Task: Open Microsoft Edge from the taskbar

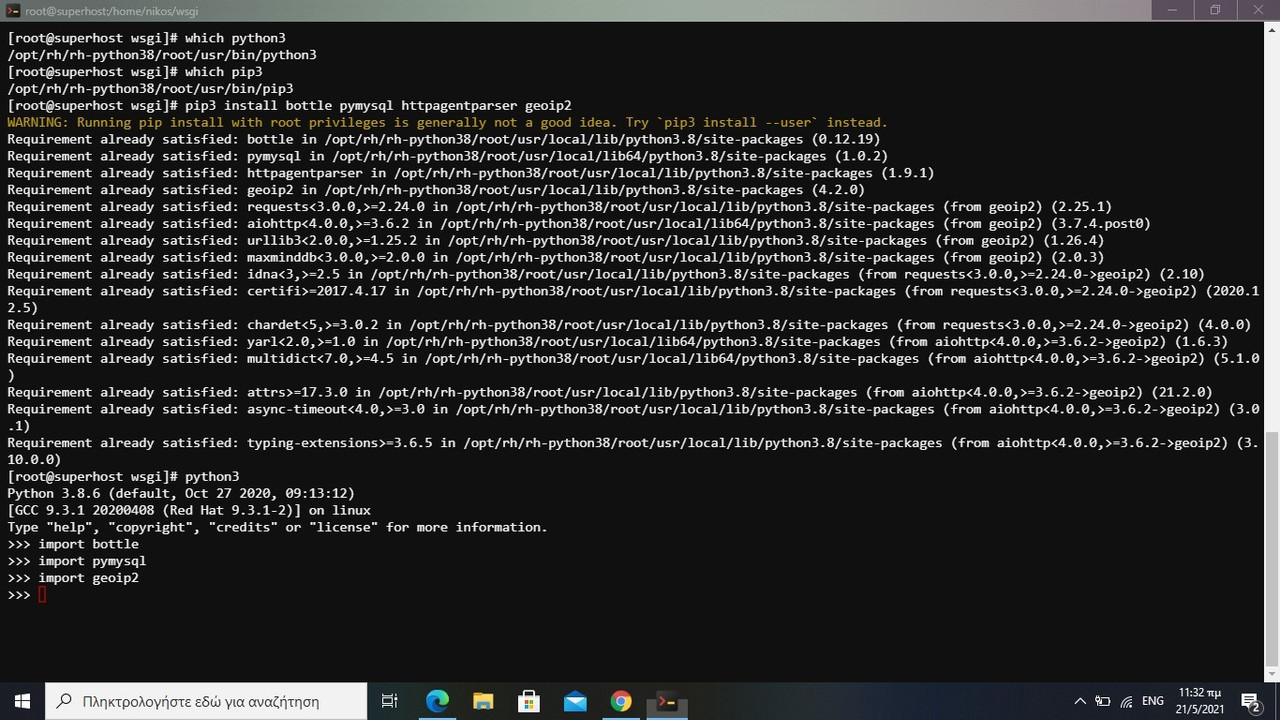Action: click(437, 701)
